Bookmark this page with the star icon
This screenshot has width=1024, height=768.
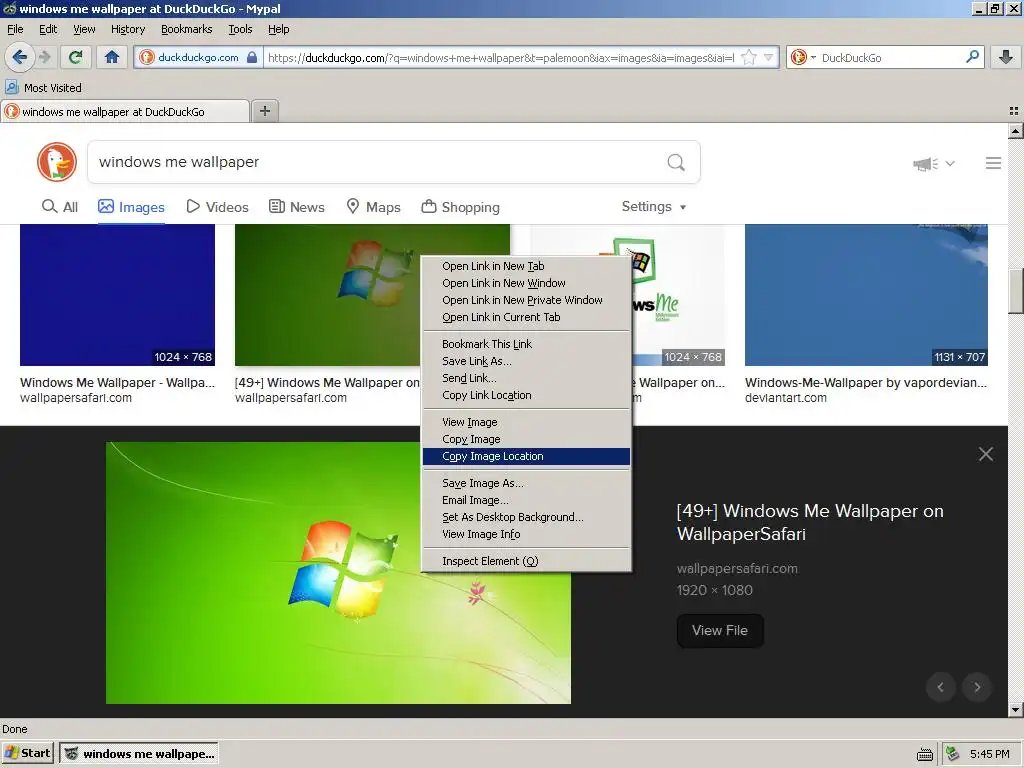pos(749,57)
